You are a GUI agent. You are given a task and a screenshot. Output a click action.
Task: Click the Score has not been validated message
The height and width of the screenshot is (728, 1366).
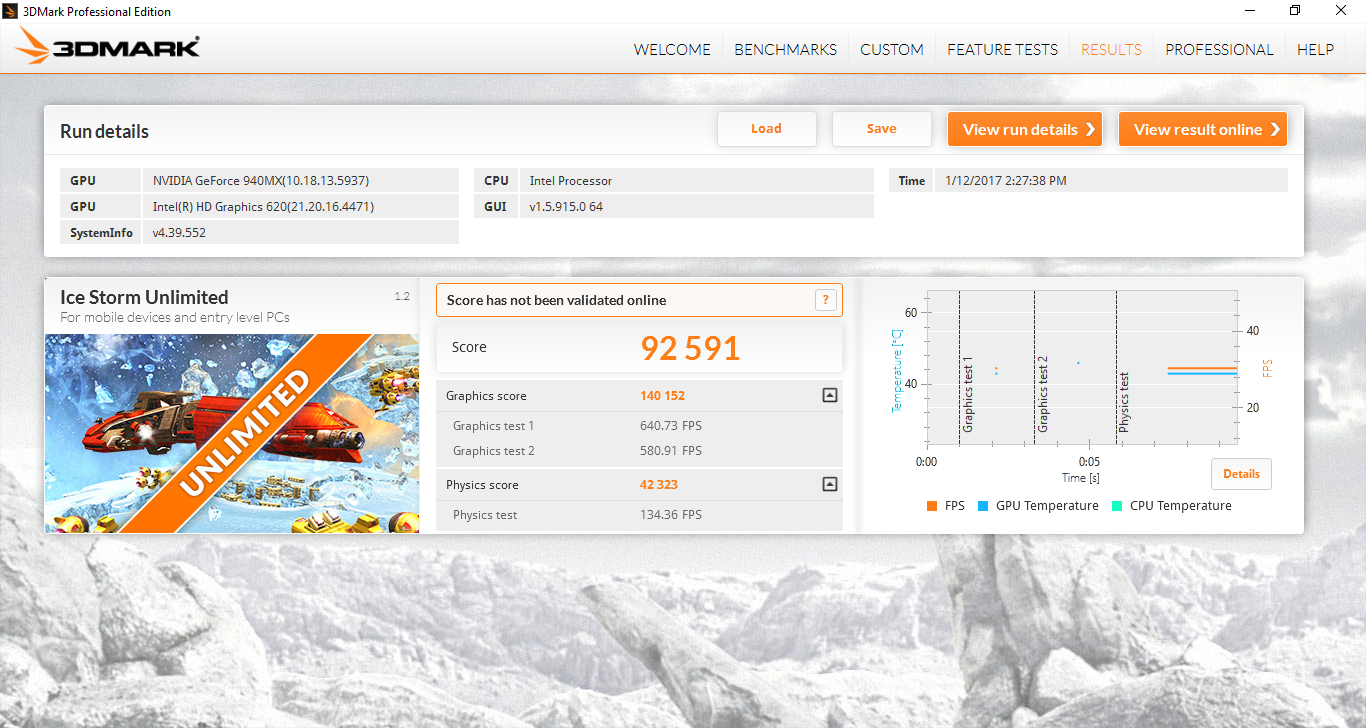(x=556, y=300)
